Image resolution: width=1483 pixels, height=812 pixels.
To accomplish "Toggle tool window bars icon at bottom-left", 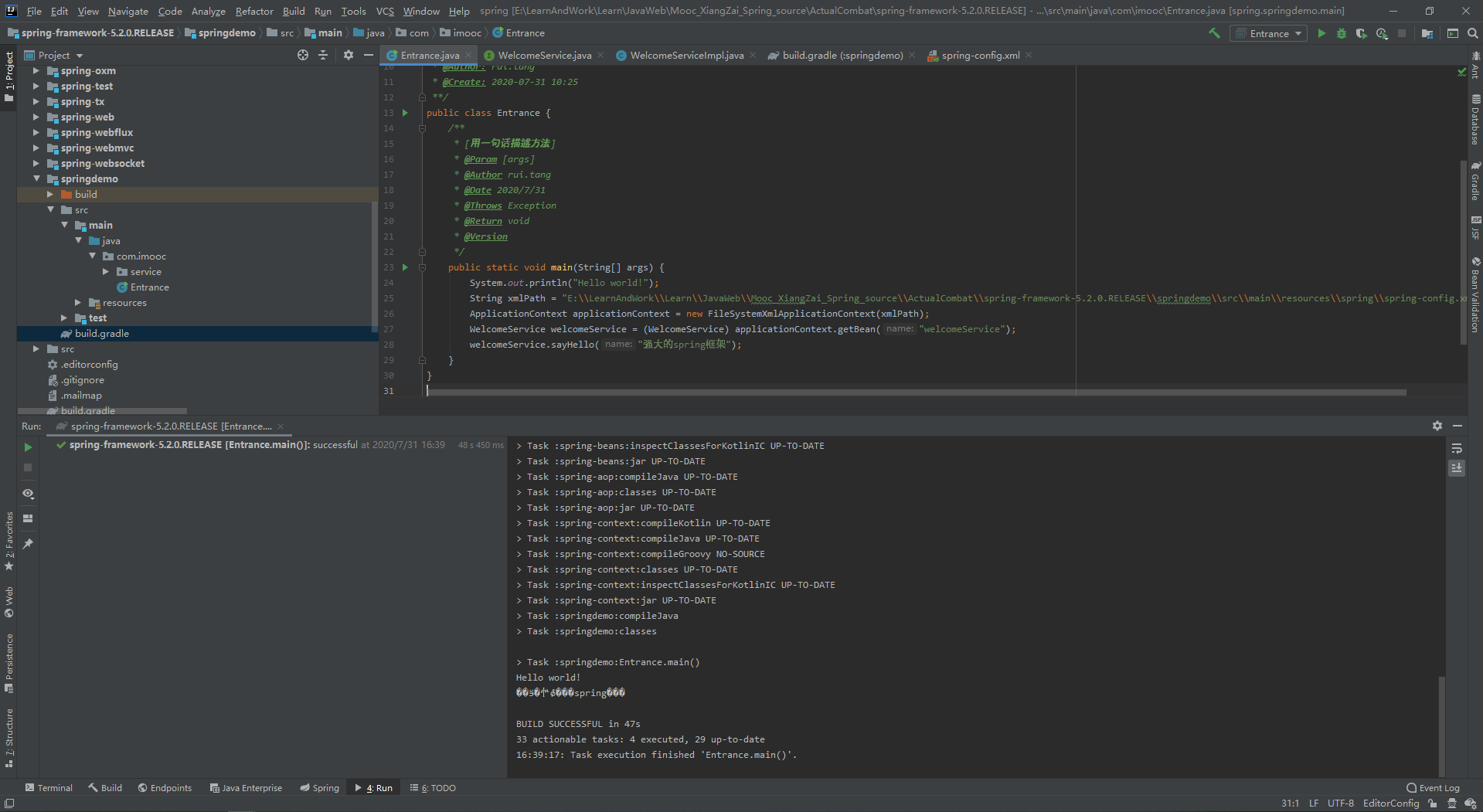I will click(x=9, y=804).
